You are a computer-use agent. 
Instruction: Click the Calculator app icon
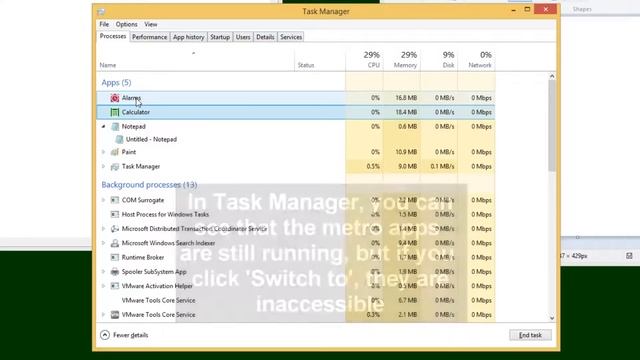[x=115, y=112]
